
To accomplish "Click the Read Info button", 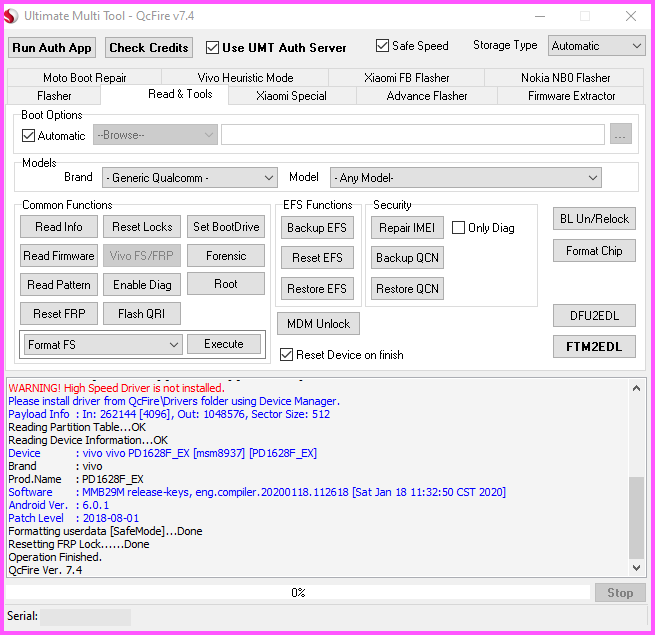I will click(58, 226).
